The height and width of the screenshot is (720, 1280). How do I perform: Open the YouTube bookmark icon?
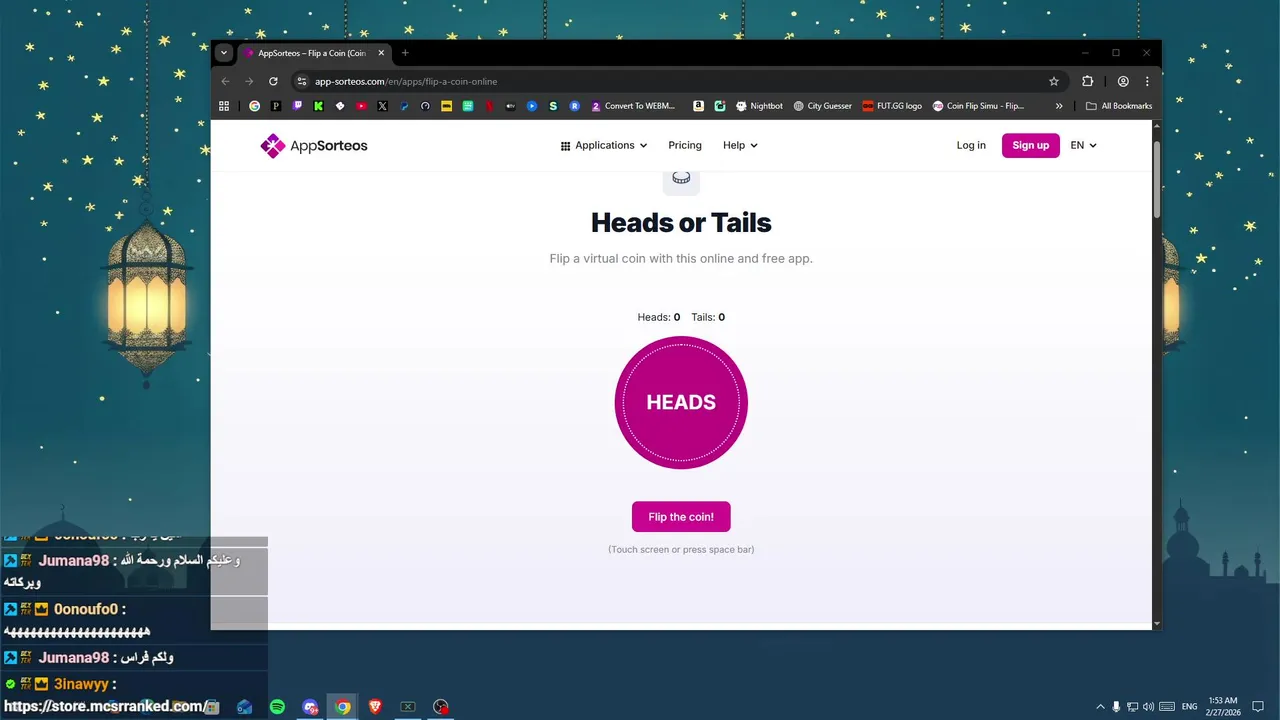point(362,105)
